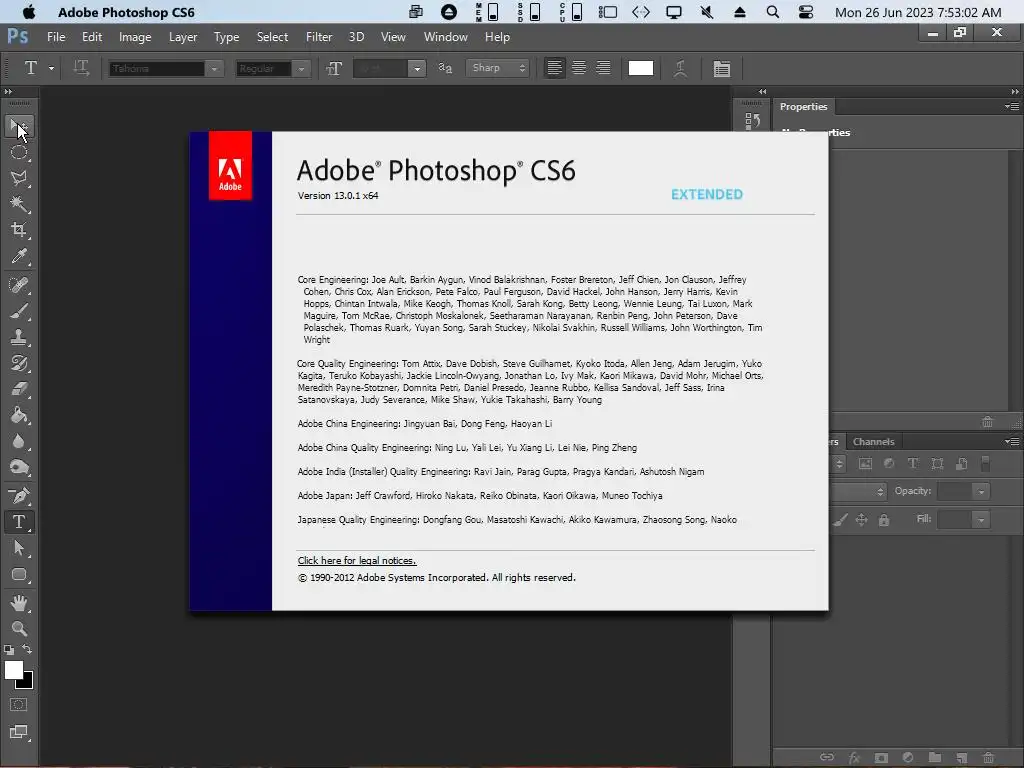Open the Properties panel options menu
Image resolution: width=1024 pixels, height=768 pixels.
click(x=1012, y=106)
